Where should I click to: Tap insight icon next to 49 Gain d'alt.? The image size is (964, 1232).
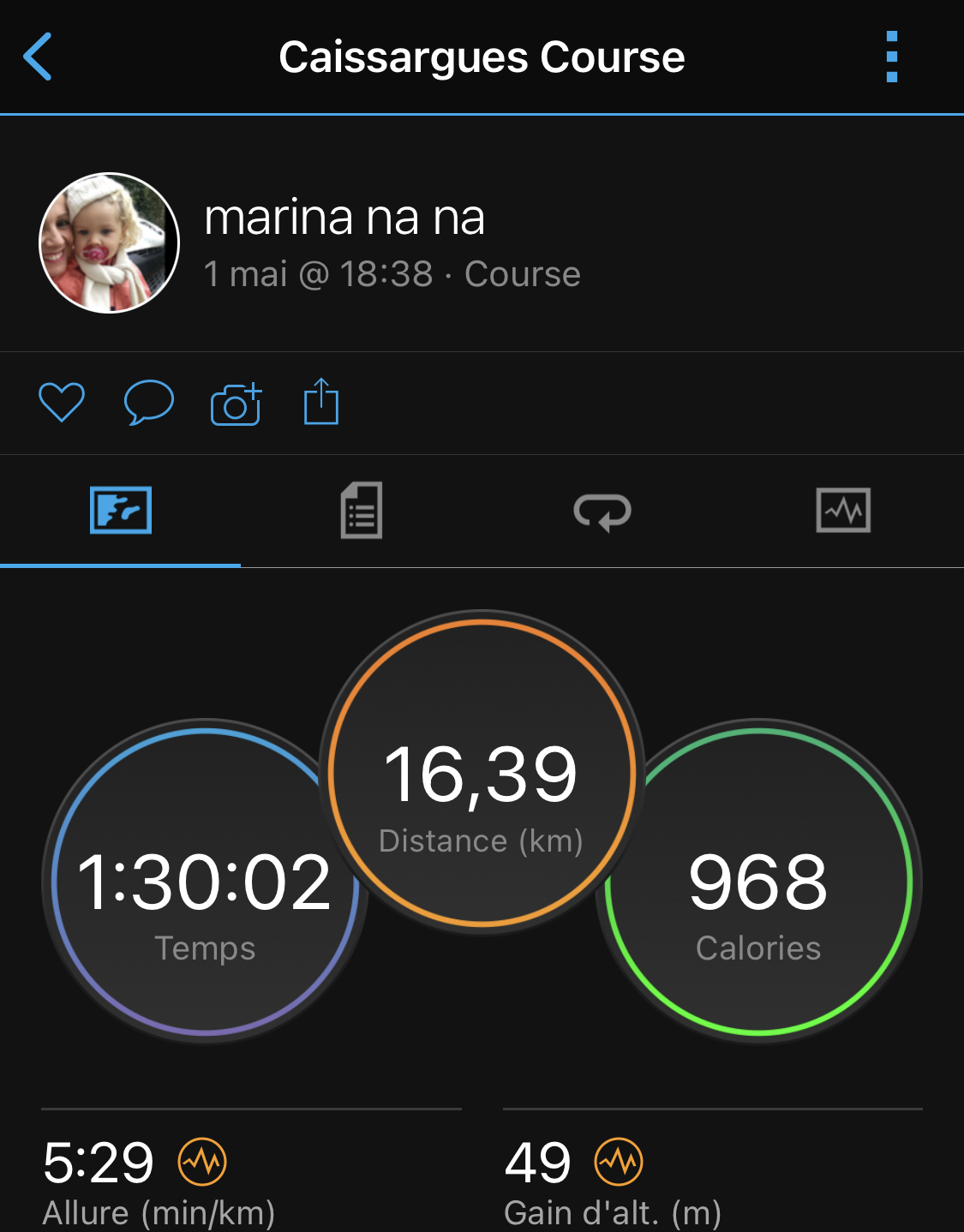tap(619, 1162)
